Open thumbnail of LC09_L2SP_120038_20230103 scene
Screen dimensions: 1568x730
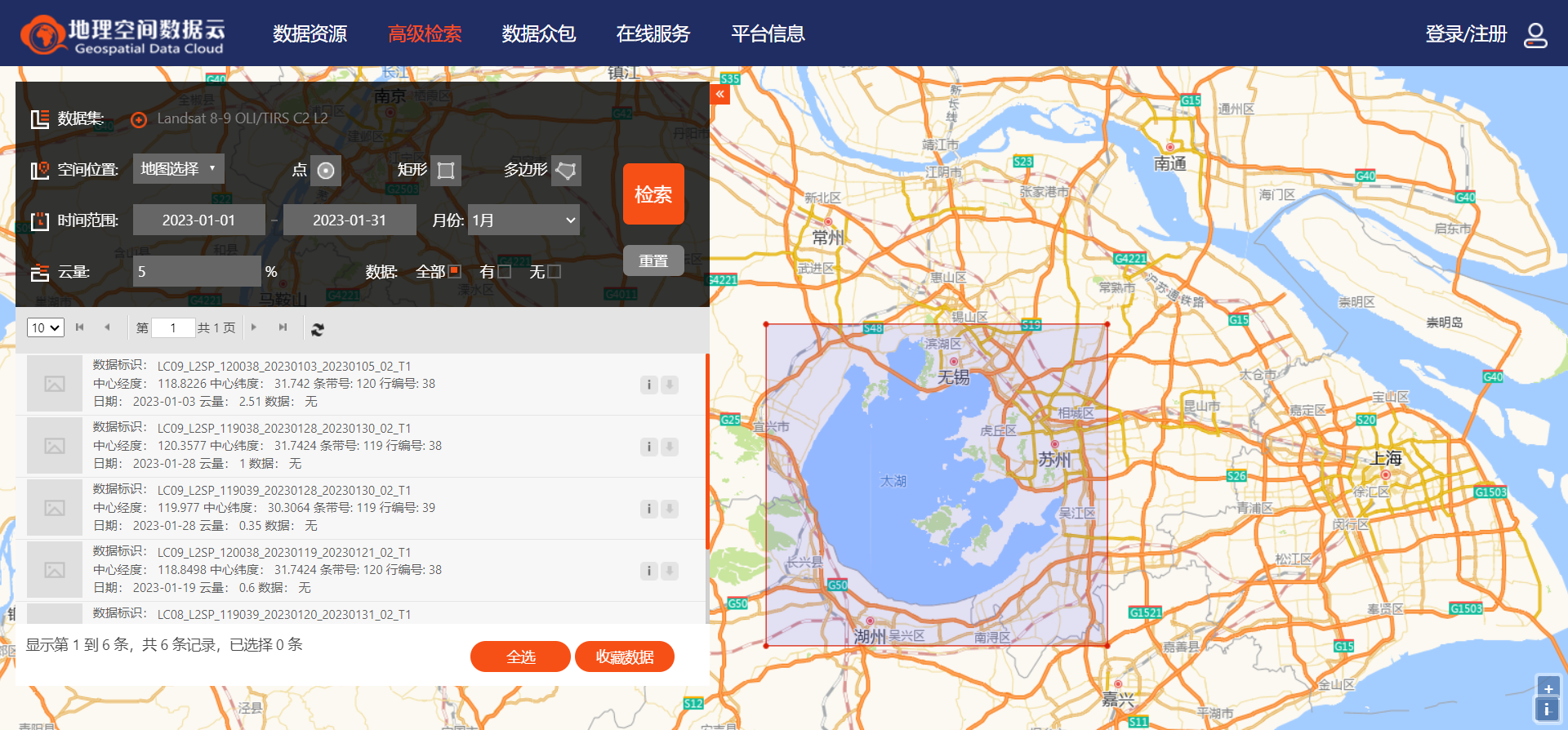click(55, 384)
